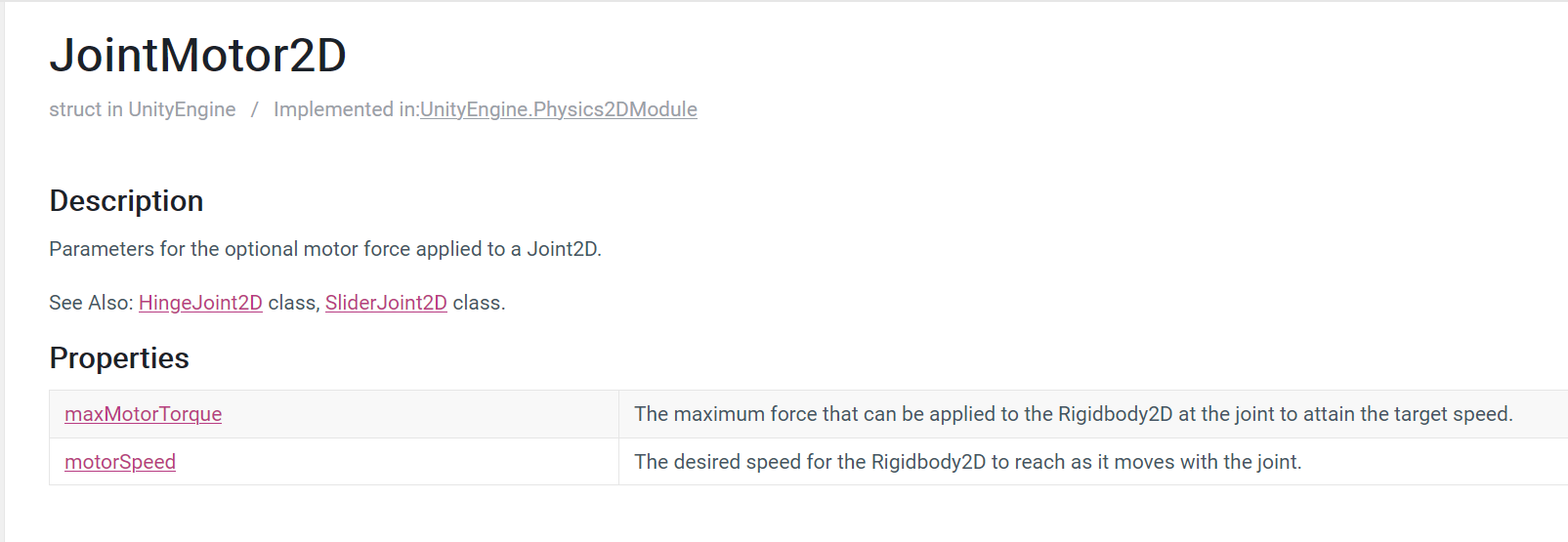
Task: Click the Properties section heading
Action: pyautogui.click(x=119, y=358)
